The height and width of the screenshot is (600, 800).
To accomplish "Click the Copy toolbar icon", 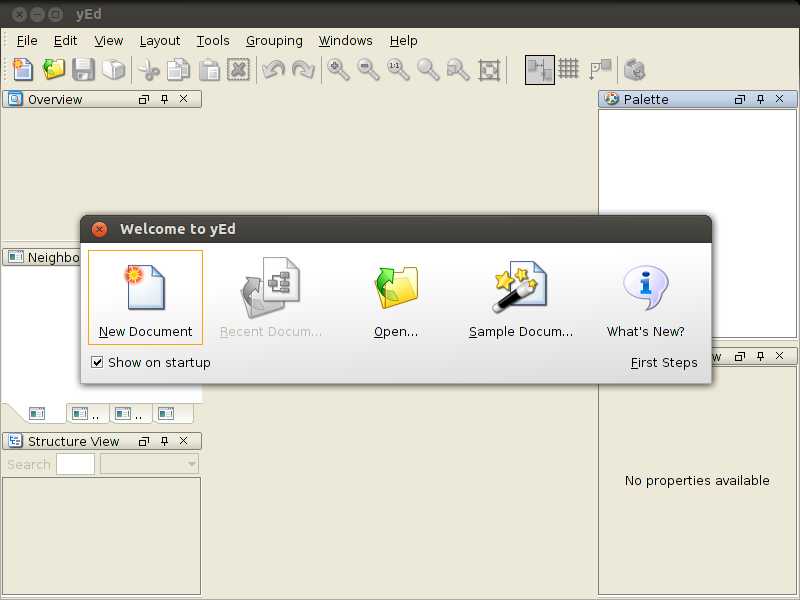I will [x=179, y=69].
